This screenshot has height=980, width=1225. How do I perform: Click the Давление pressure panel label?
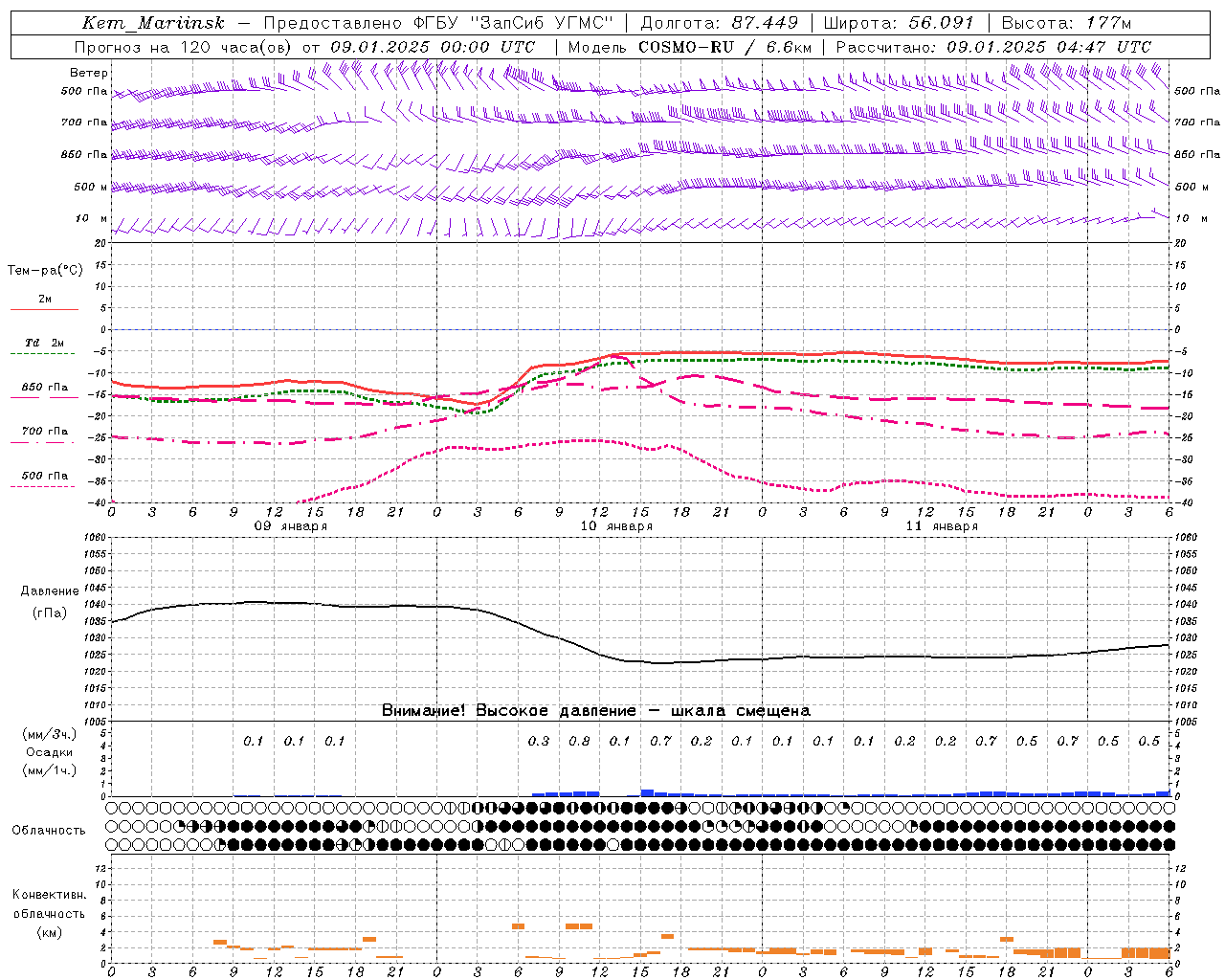pos(50,591)
